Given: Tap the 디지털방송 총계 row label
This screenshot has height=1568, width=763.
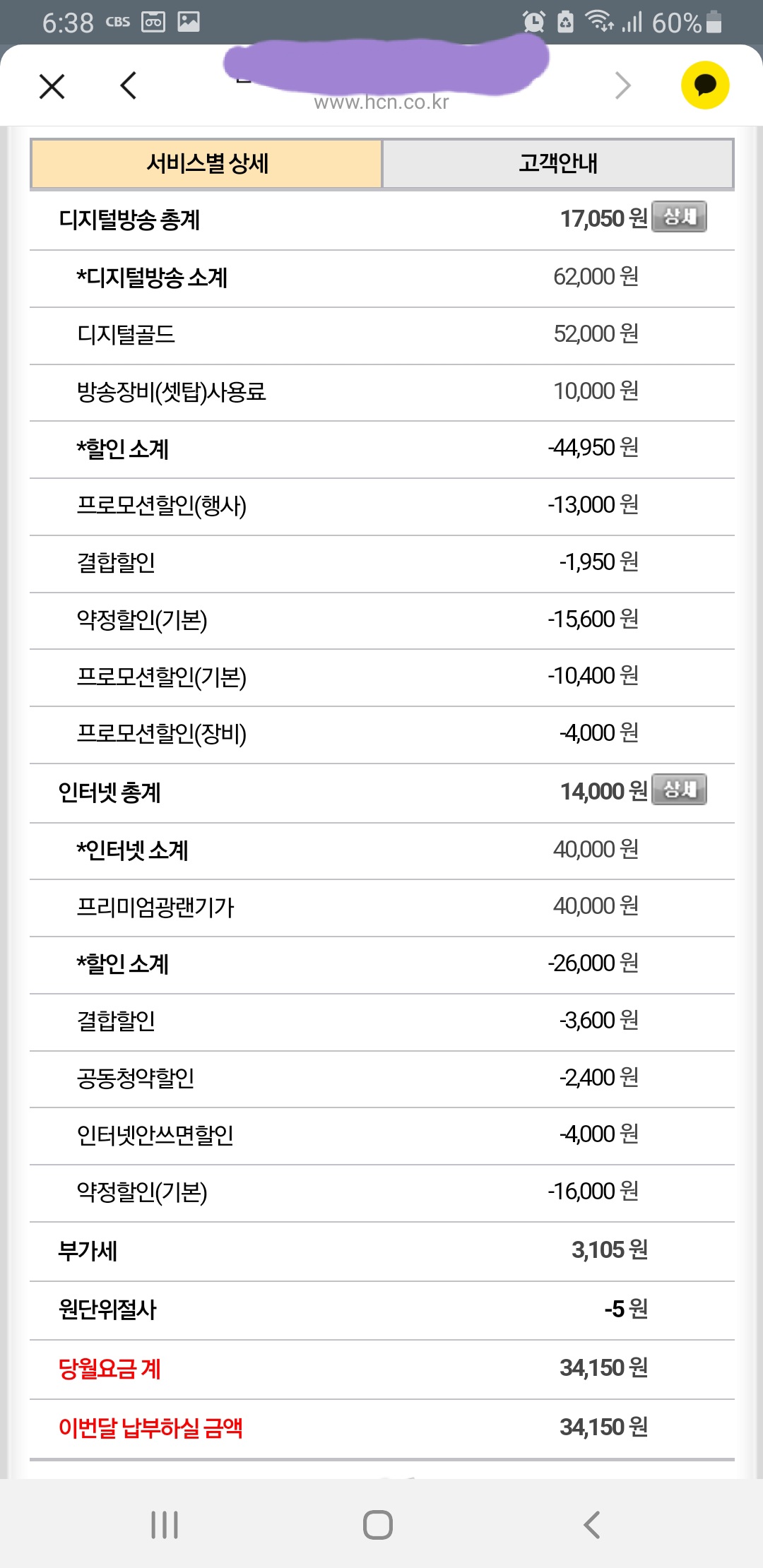Looking at the screenshot, I should click(129, 220).
